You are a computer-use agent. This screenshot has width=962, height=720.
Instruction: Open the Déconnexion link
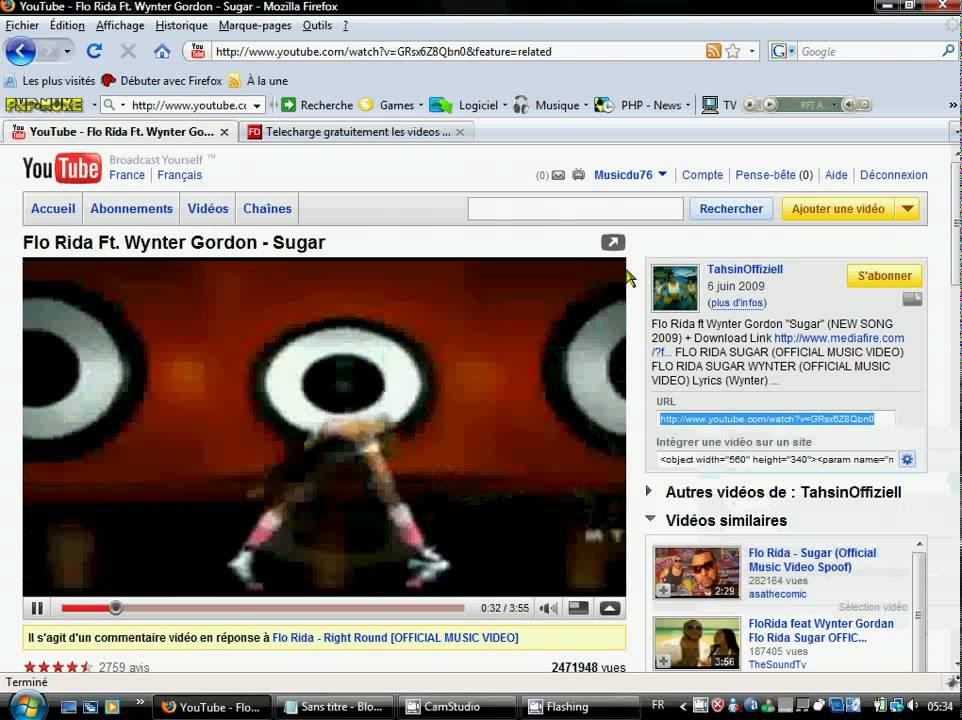893,175
